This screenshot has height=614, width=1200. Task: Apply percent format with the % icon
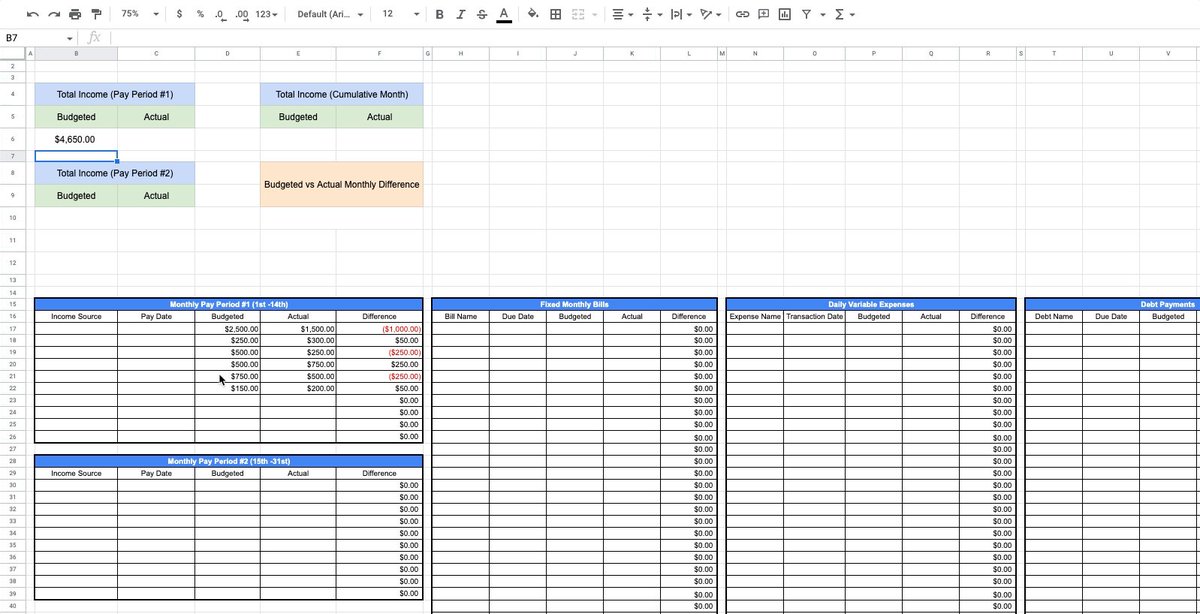tap(200, 14)
